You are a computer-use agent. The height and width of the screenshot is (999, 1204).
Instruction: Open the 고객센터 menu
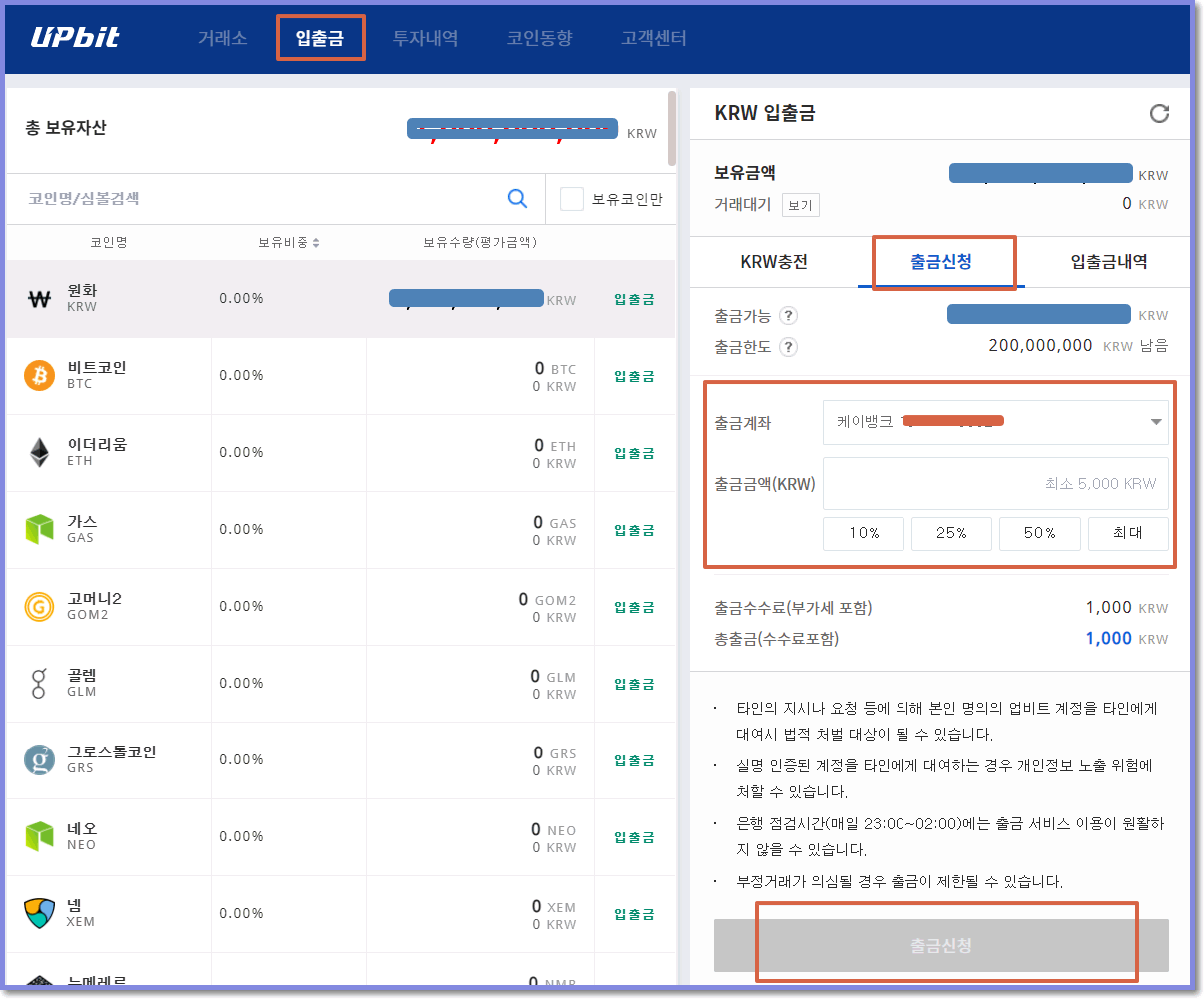654,37
